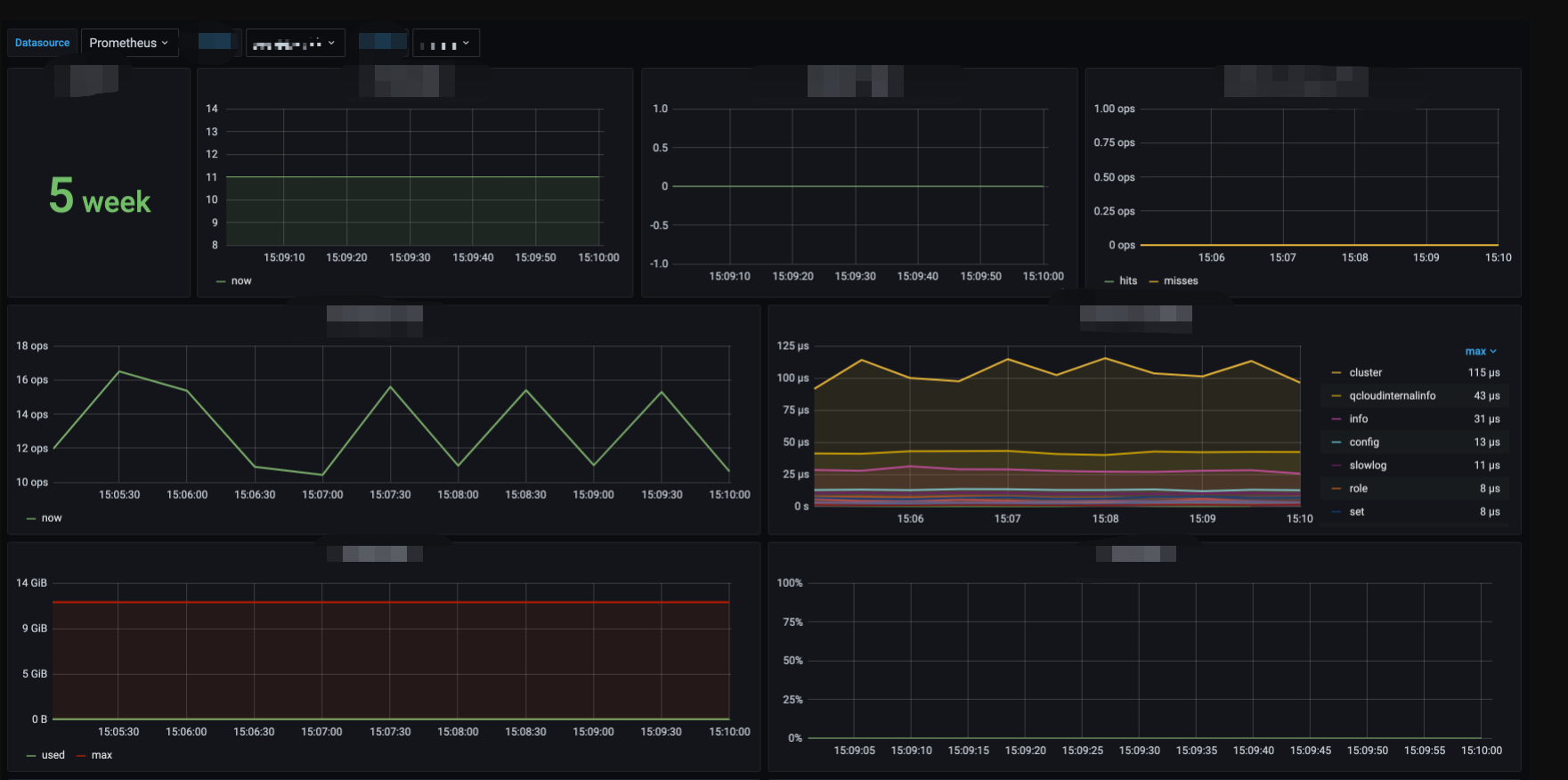Image resolution: width=1568 pixels, height=780 pixels.
Task: Expand the second blurred variable dropdown
Action: point(295,43)
